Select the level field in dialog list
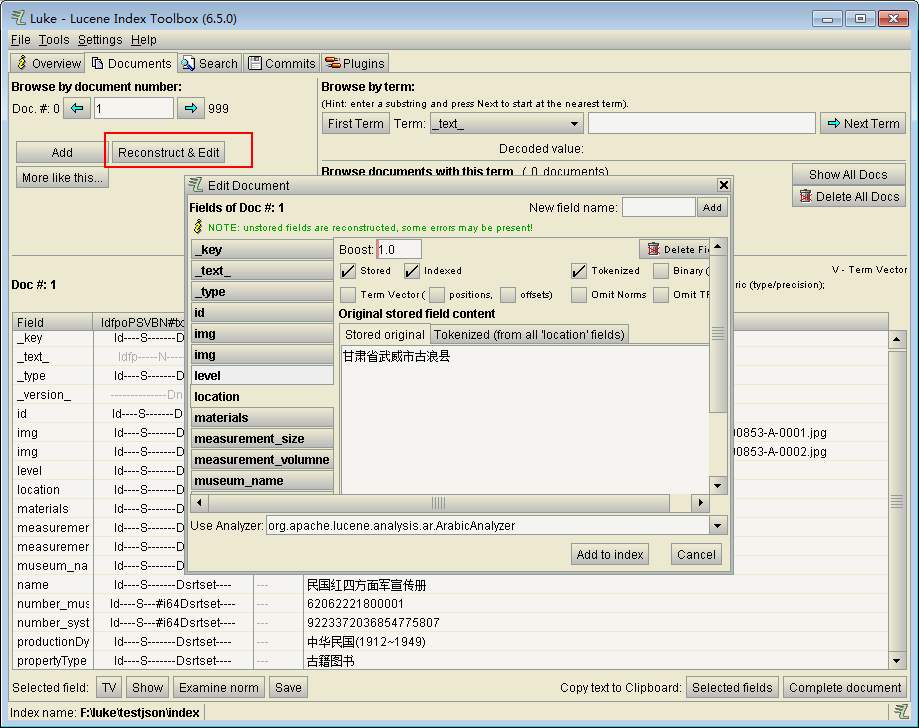The image size is (919, 728). coord(262,376)
